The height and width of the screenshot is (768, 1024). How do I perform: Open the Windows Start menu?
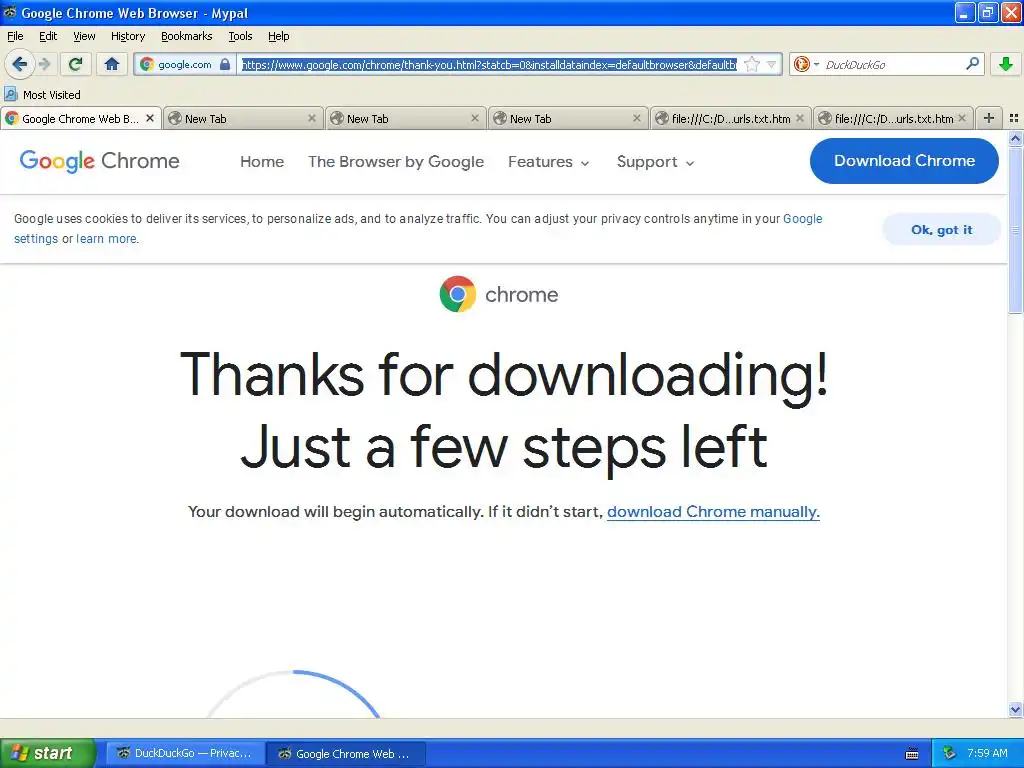[48, 753]
